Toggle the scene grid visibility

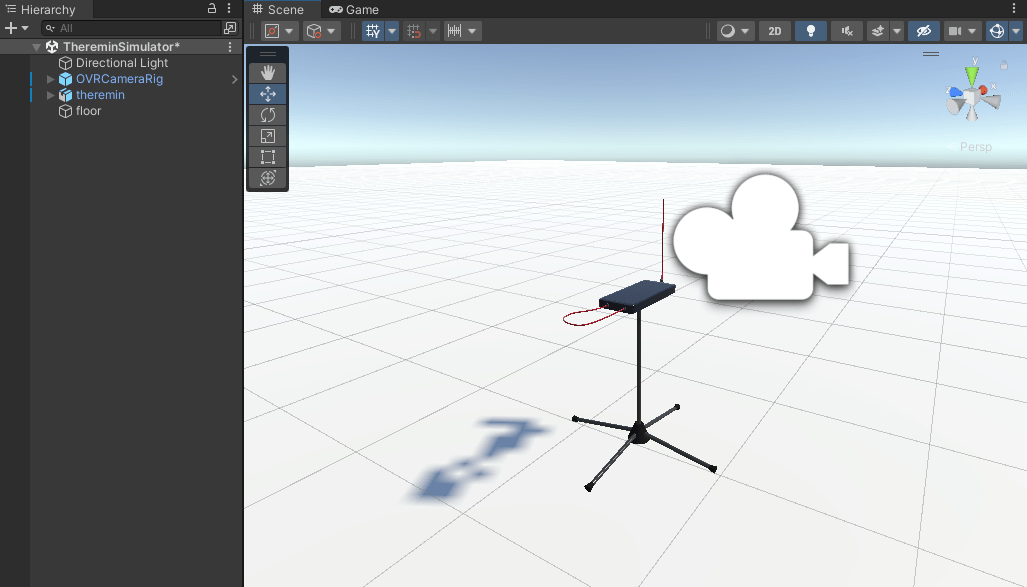coord(373,31)
